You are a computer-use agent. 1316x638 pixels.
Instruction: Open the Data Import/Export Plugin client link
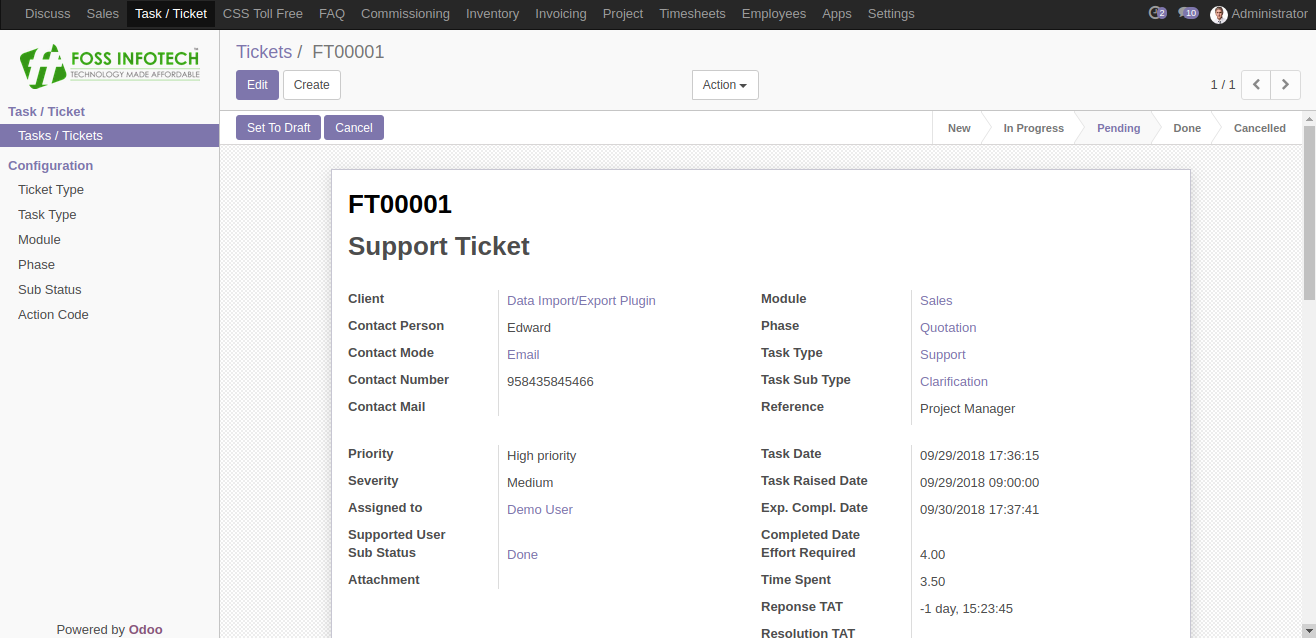(x=581, y=301)
